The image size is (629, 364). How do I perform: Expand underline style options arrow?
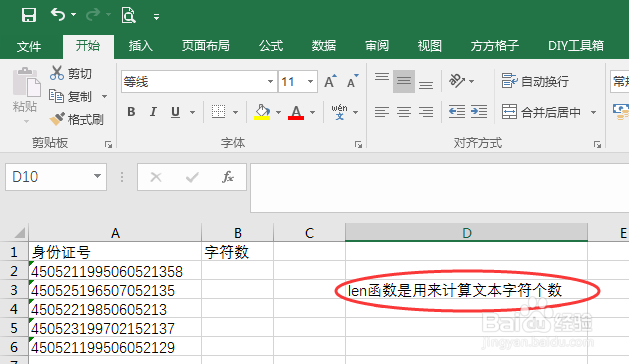(193, 112)
